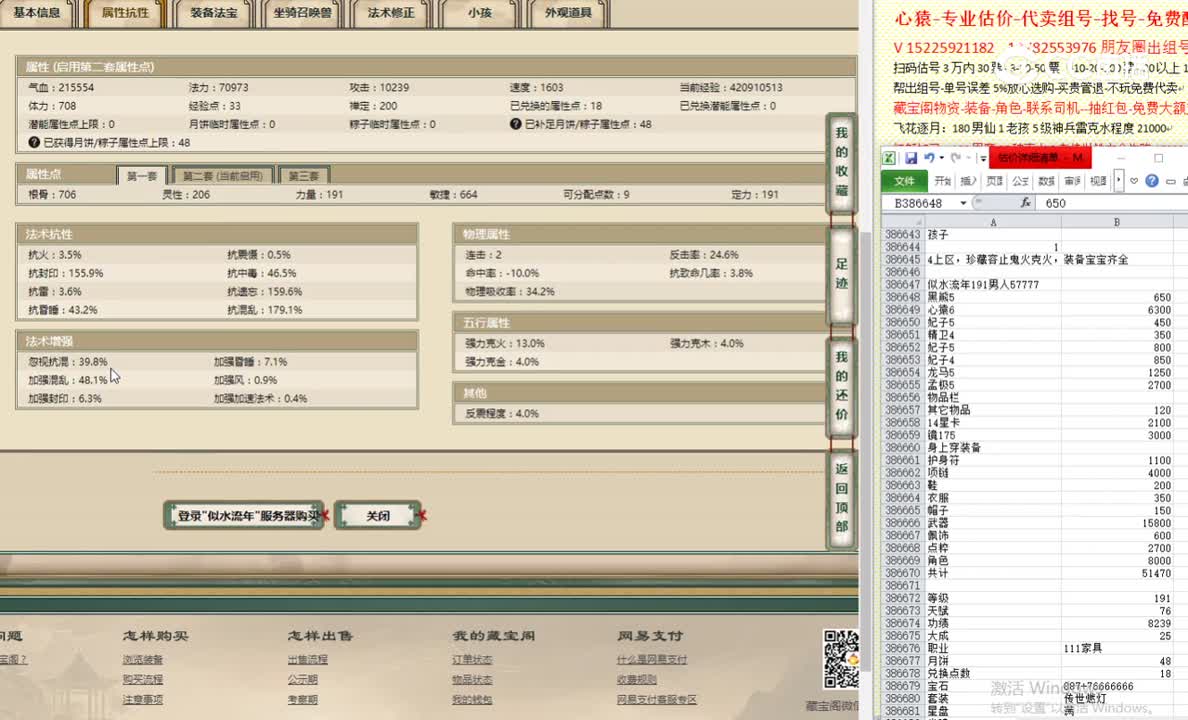The image size is (1188, 720).
Task: Open the 公示期 footer link
Action: 302,679
